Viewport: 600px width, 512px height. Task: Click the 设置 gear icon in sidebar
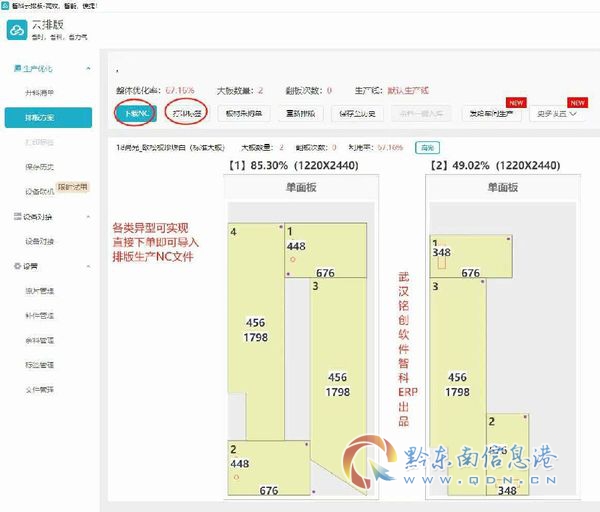coord(17,266)
